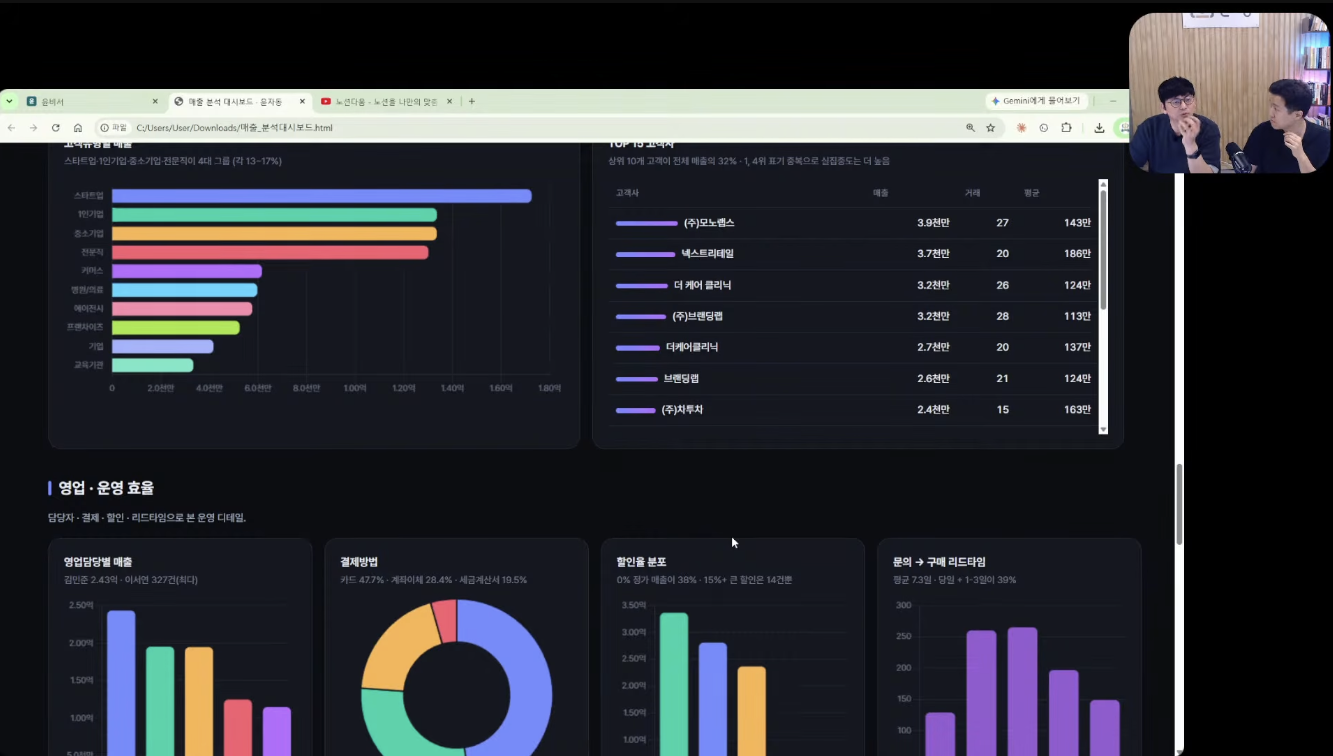Click the purple 카페스 bar
1333x756 pixels.
pos(187,271)
